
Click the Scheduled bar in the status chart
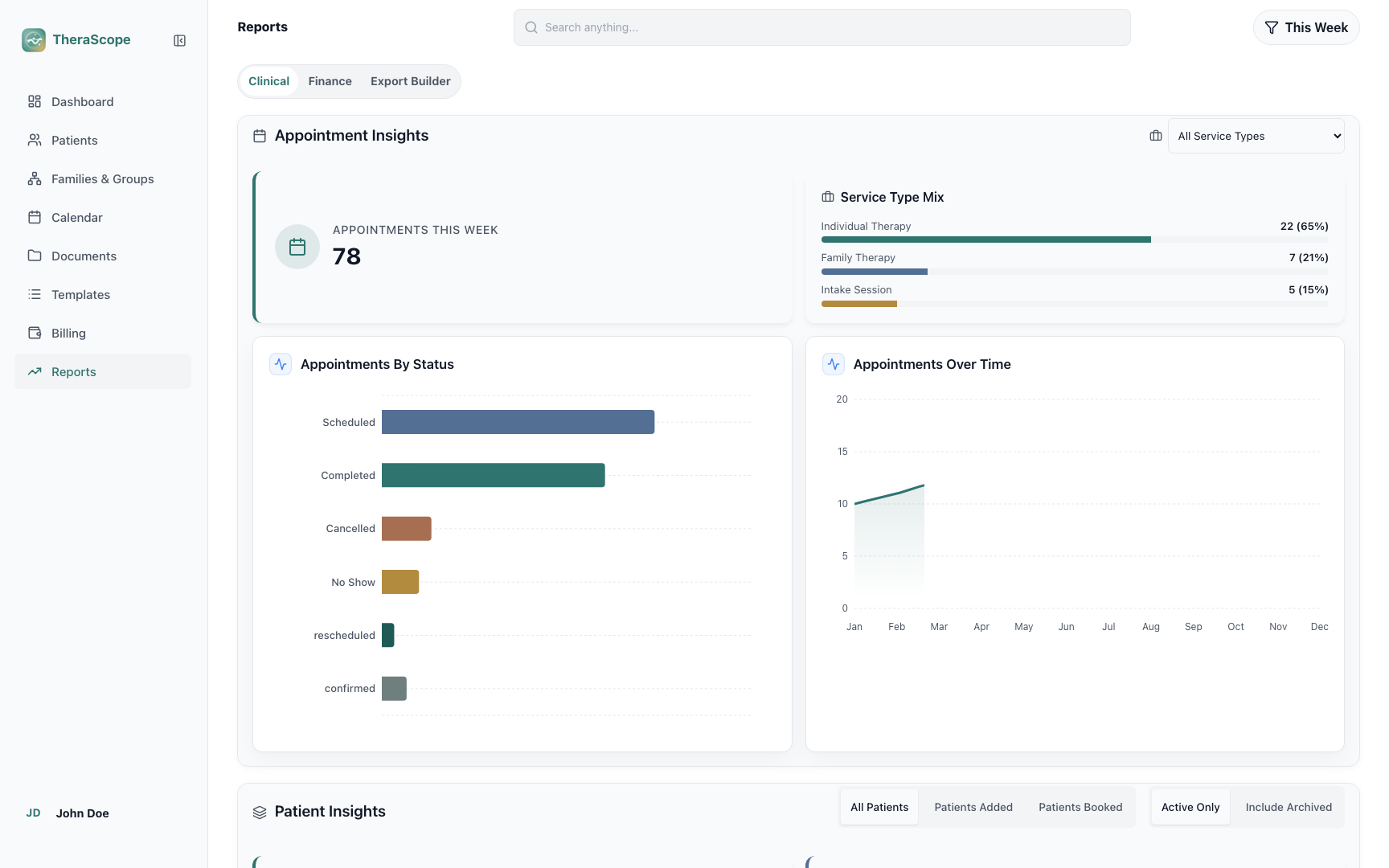click(518, 422)
